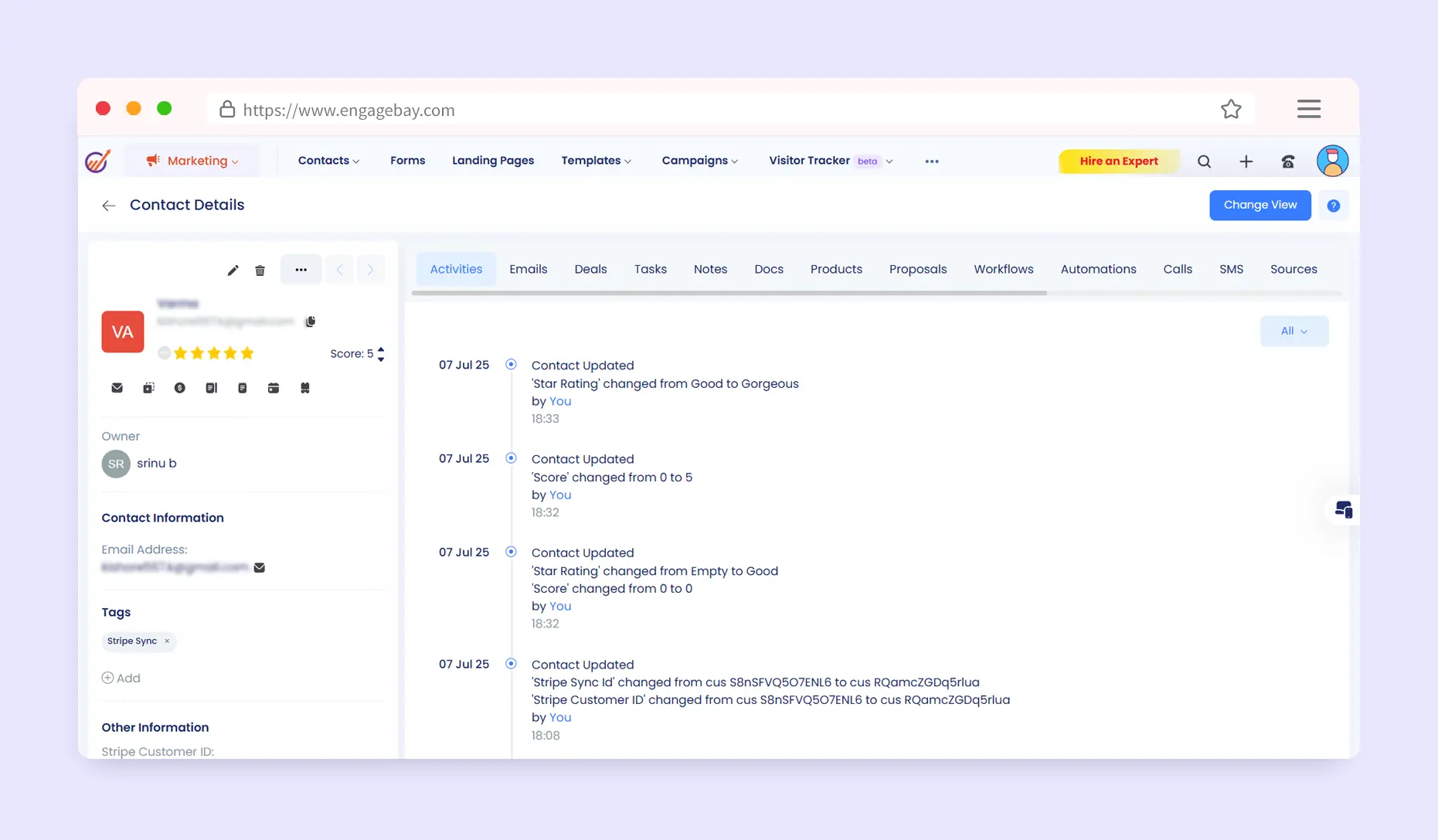
Task: Click the pencil edit contact icon
Action: click(x=233, y=270)
